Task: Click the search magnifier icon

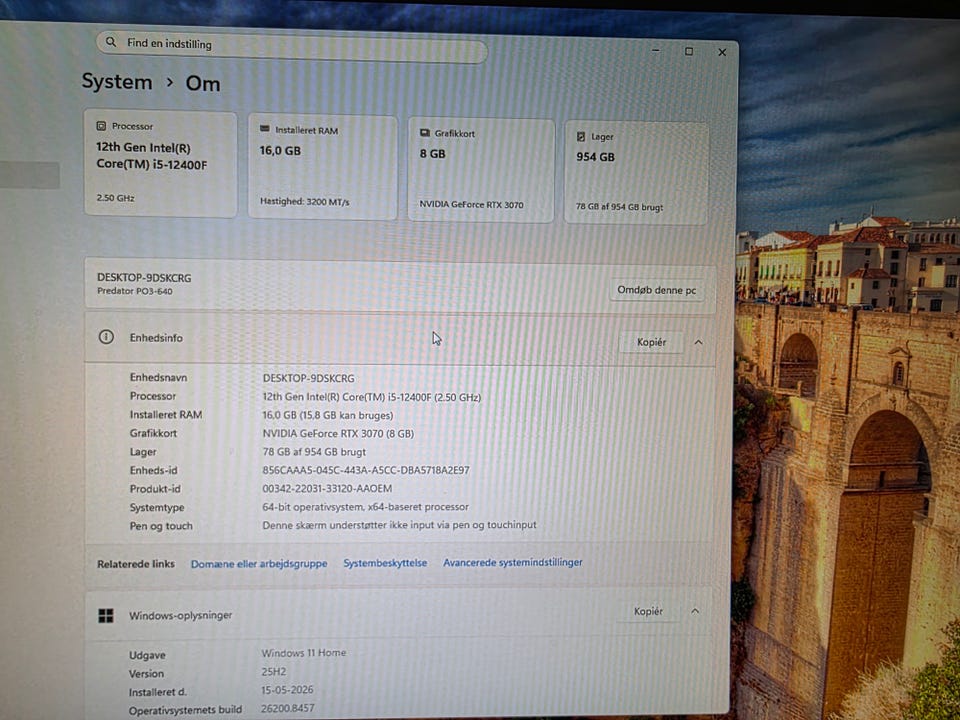Action: pos(111,42)
